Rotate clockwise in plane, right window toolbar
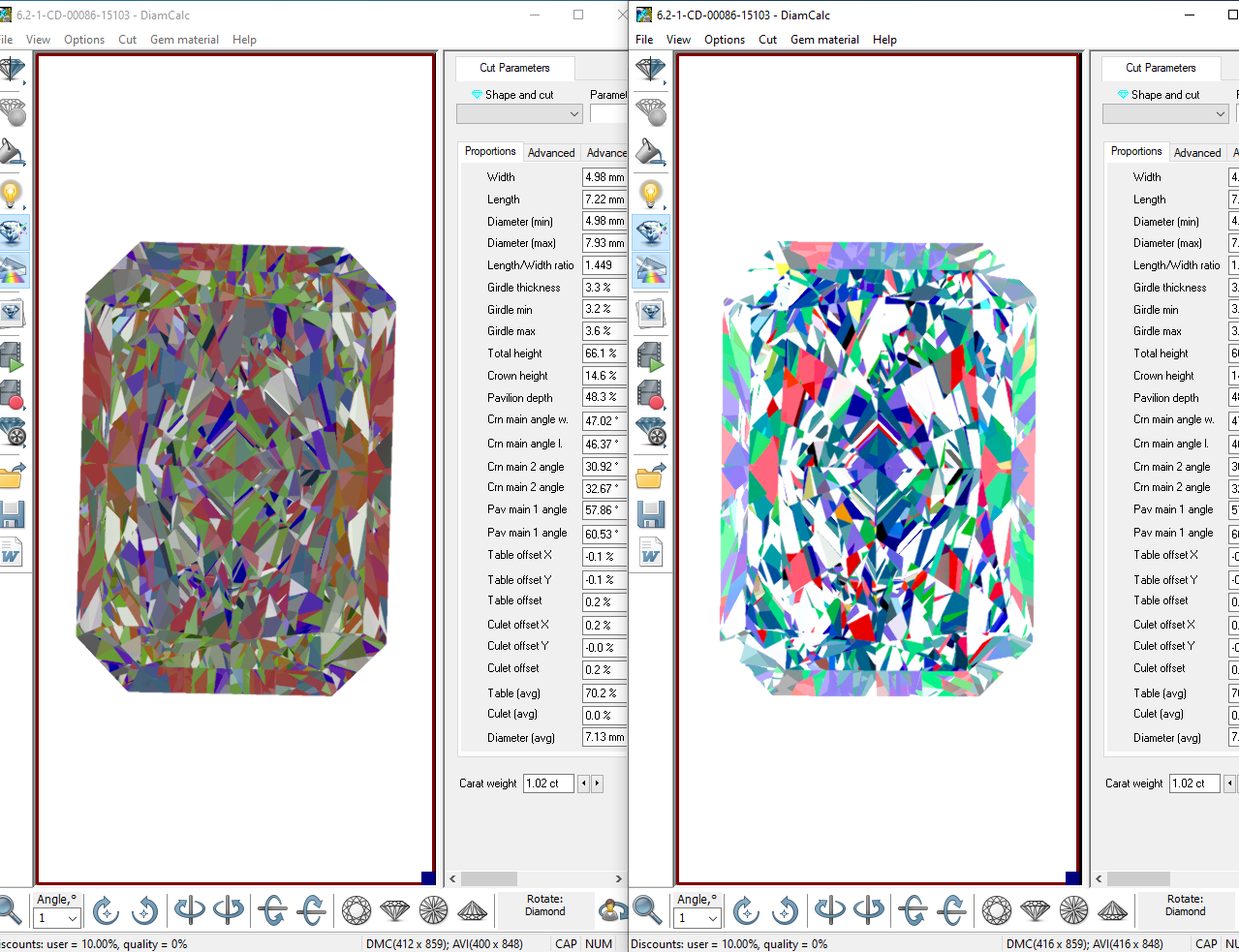The width and height of the screenshot is (1239, 952). (x=746, y=910)
